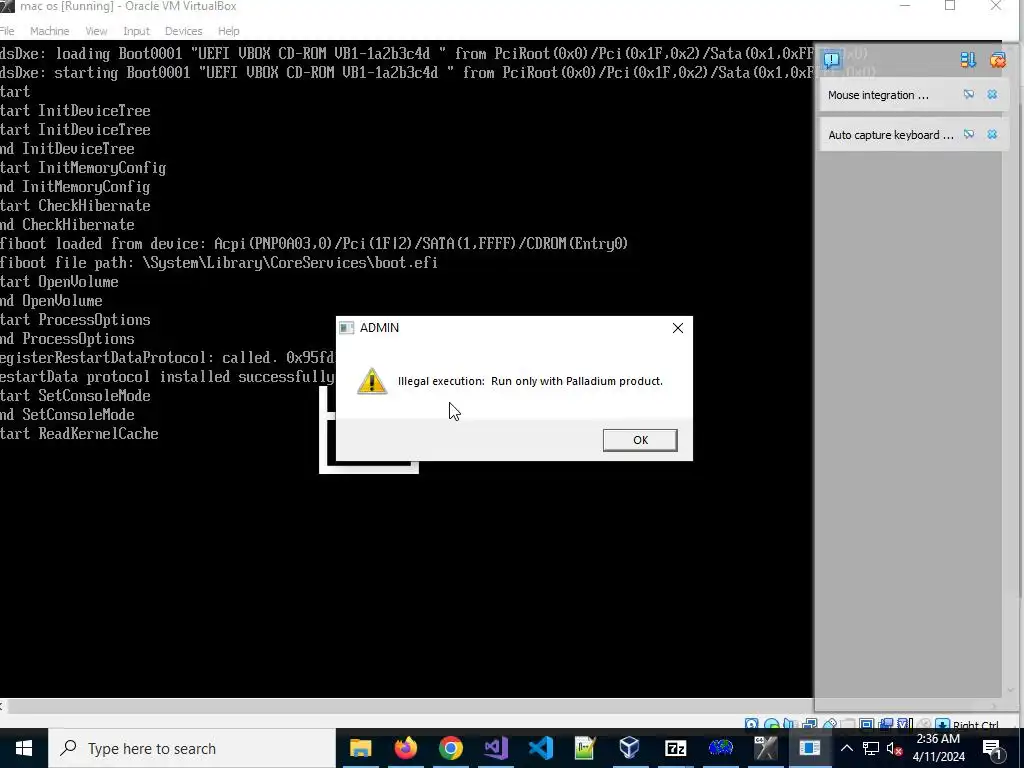The height and width of the screenshot is (768, 1024).
Task: Open Visual Studio from taskbar
Action: click(496, 748)
